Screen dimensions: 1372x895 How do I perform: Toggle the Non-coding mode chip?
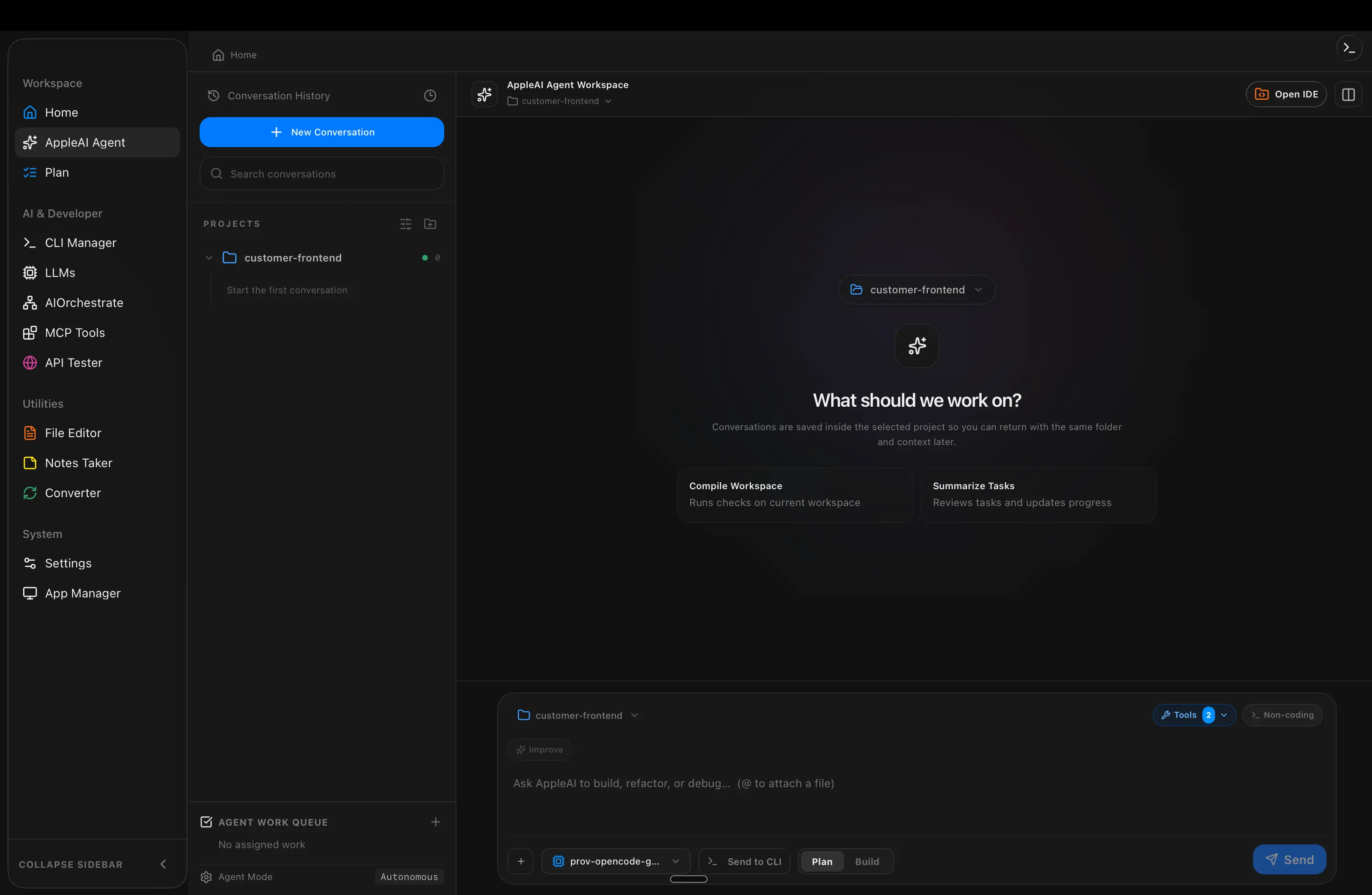pyautogui.click(x=1282, y=715)
